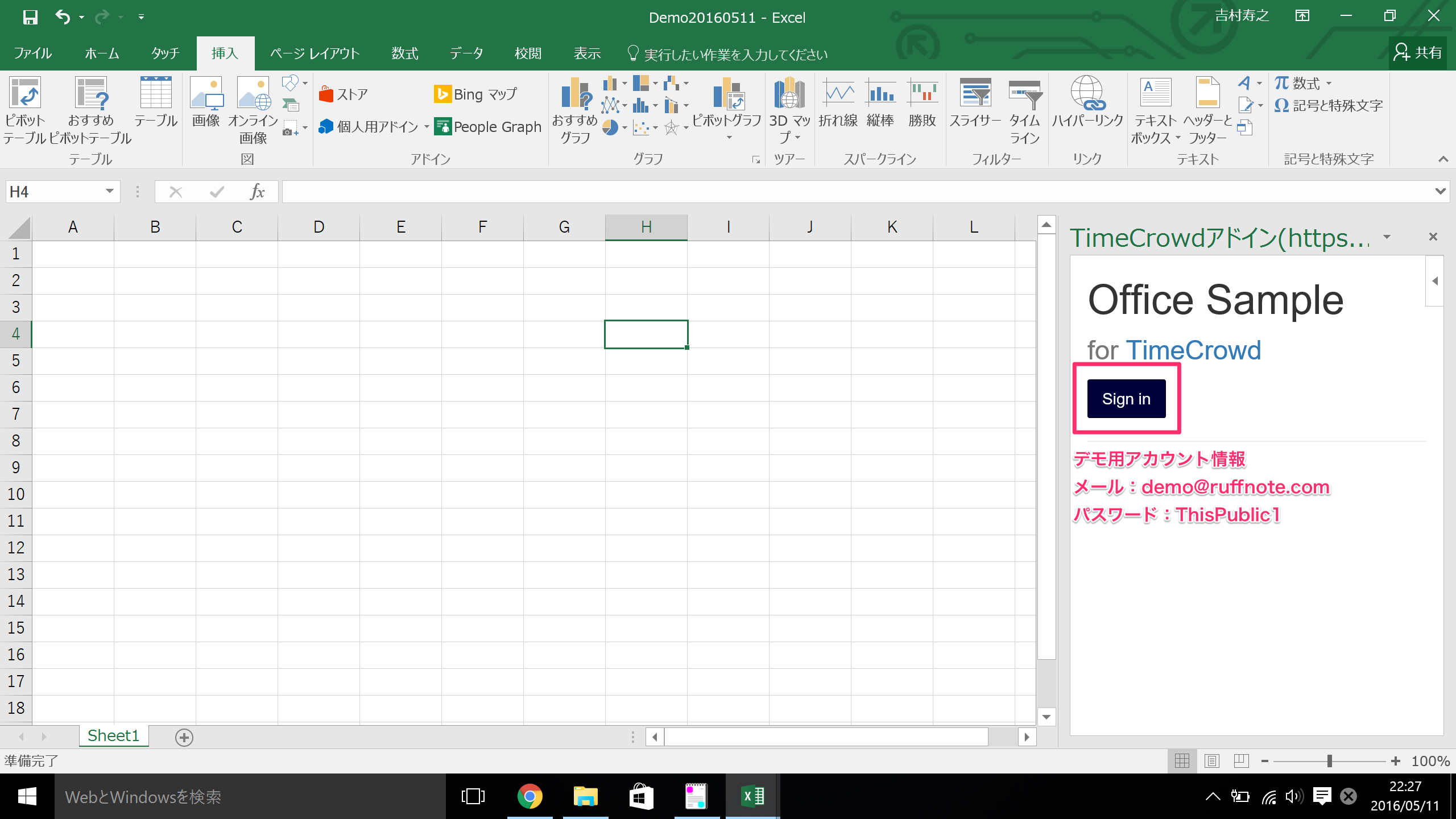1456x819 pixels.
Task: Open 個人用アドイン dropdown
Action: (427, 127)
